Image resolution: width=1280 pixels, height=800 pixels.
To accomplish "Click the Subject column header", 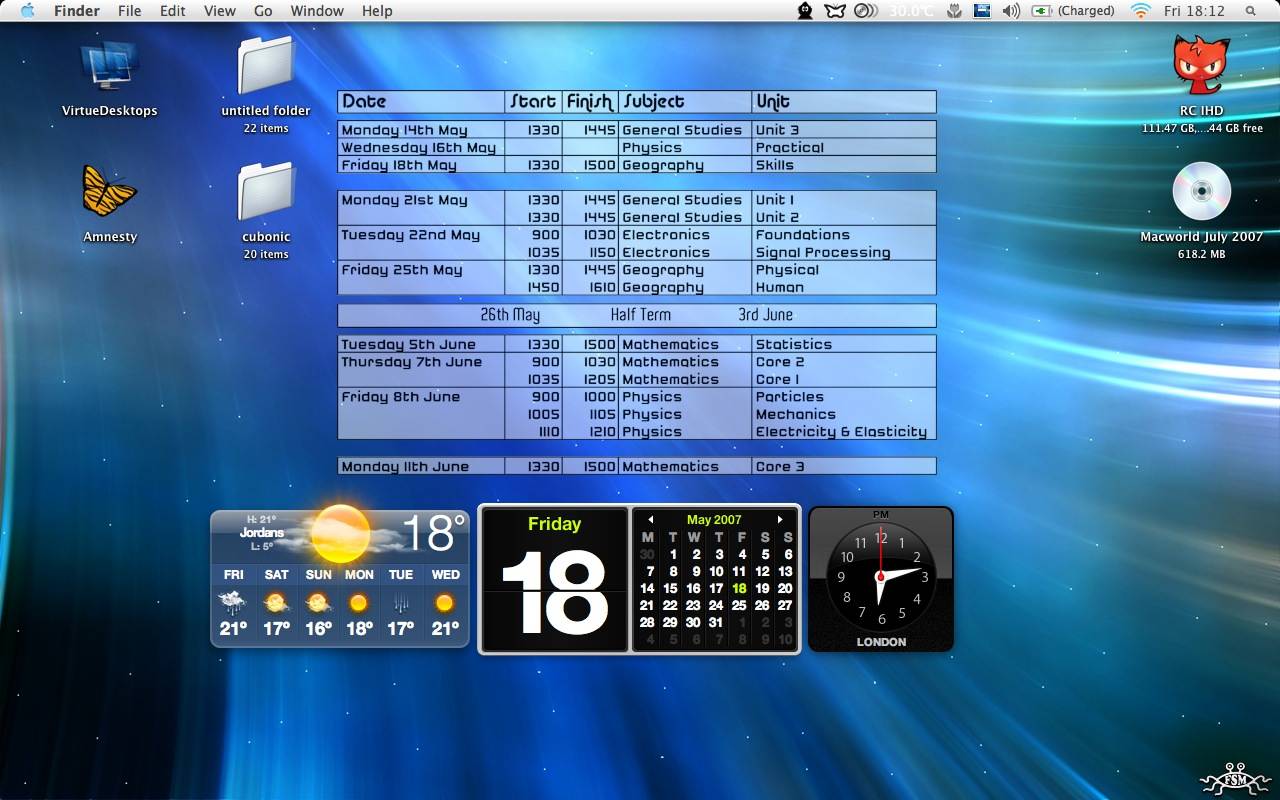I will click(x=685, y=101).
